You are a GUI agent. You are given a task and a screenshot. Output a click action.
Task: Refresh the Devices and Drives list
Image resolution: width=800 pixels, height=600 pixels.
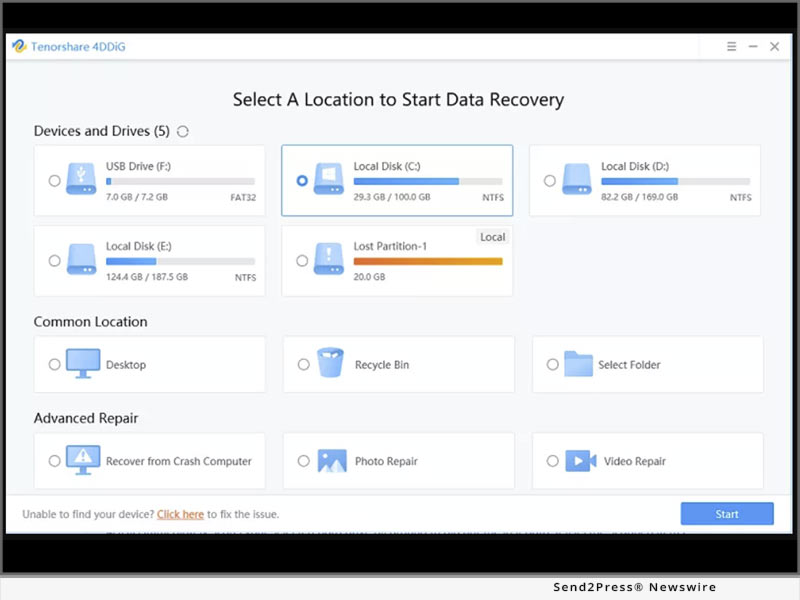pyautogui.click(x=183, y=132)
